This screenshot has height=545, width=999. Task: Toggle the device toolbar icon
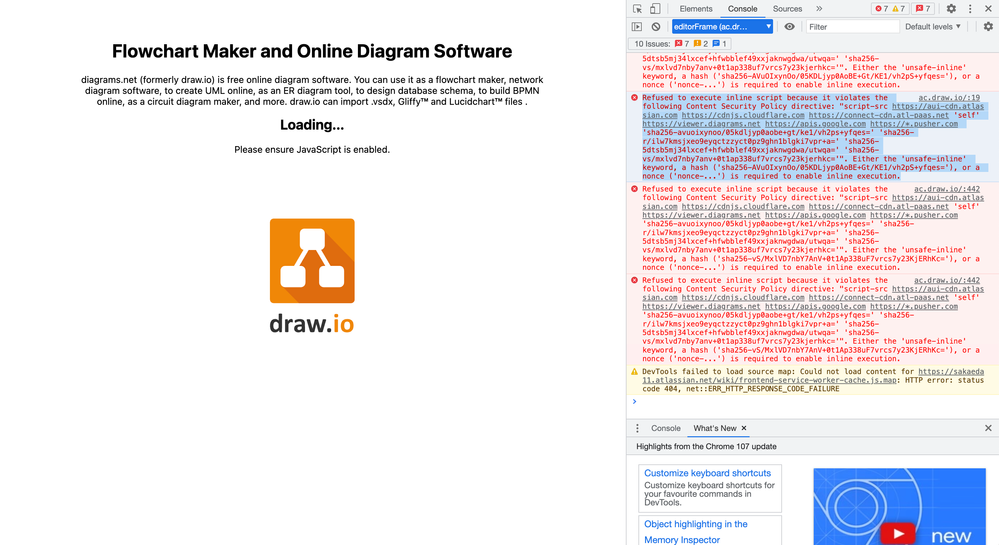coord(655,9)
